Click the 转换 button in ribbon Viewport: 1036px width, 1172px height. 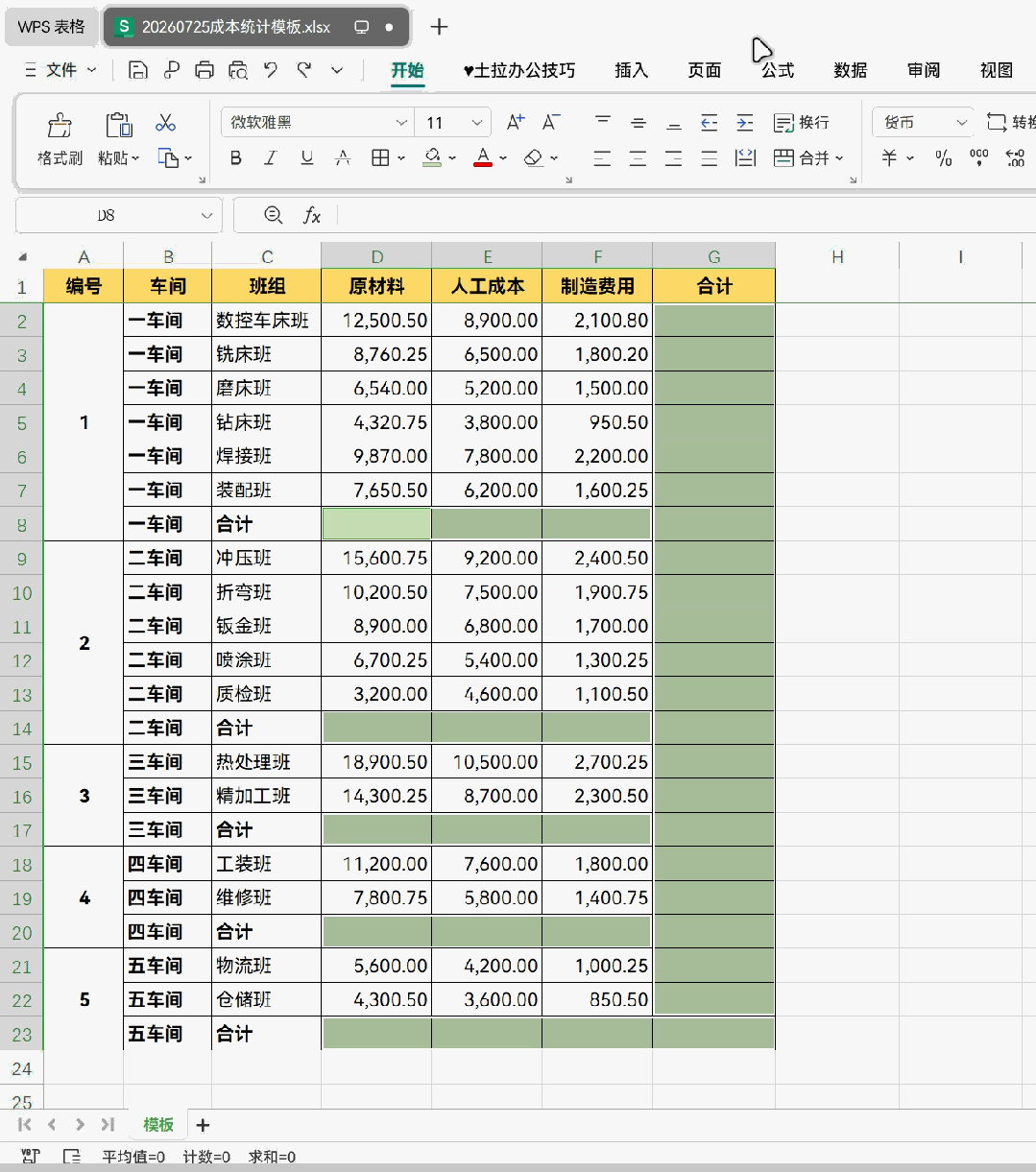pos(1012,123)
